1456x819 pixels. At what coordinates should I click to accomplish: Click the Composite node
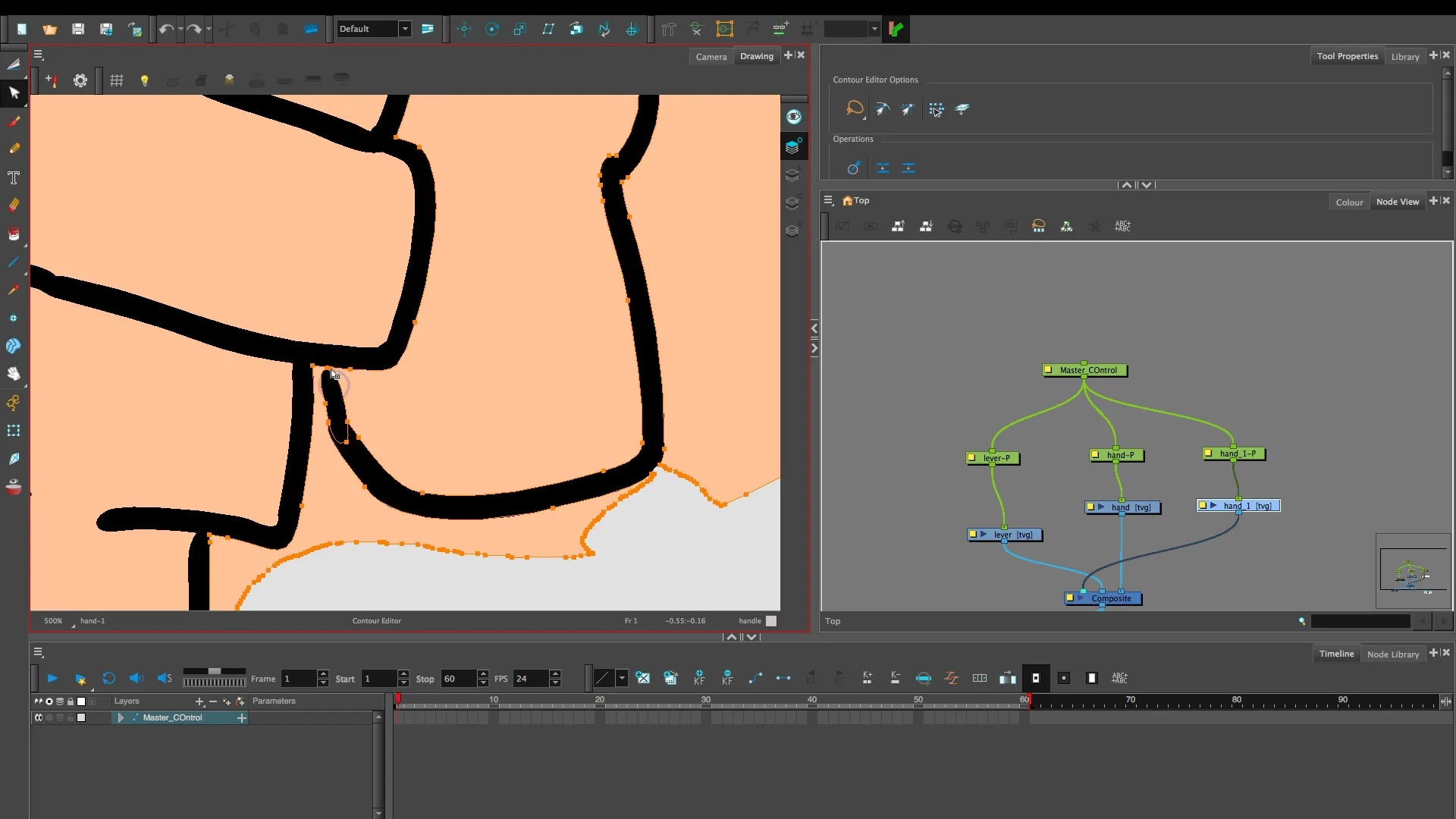coord(1103,598)
